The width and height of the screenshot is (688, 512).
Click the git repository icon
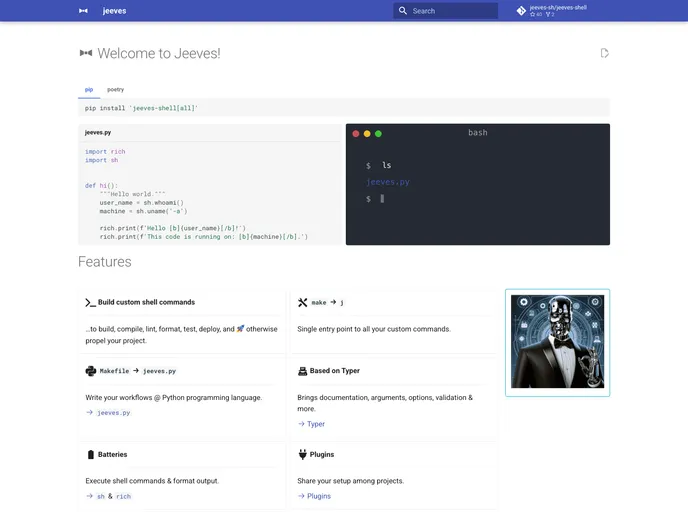521,11
